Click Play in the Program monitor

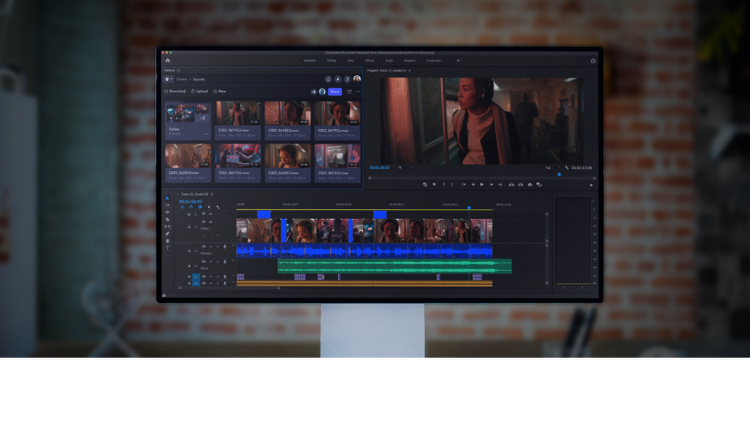point(482,185)
